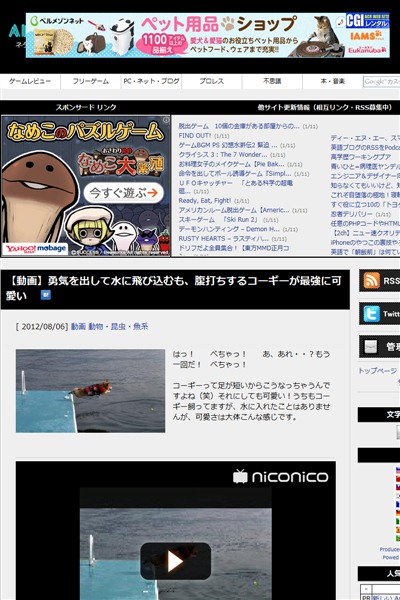Screen dimensions: 400x600
Task: Click the pet supplies shop banner ad
Action: [x=208, y=36]
